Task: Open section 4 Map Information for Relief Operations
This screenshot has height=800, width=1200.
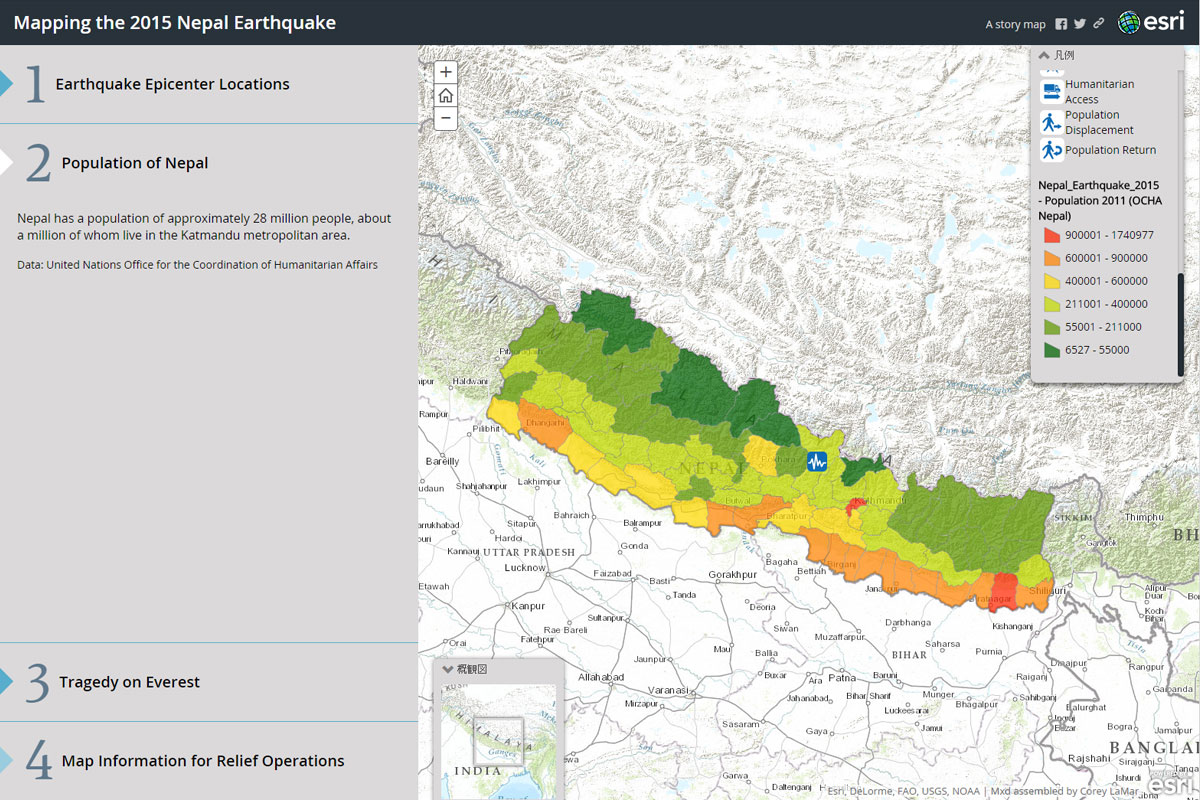Action: (202, 761)
